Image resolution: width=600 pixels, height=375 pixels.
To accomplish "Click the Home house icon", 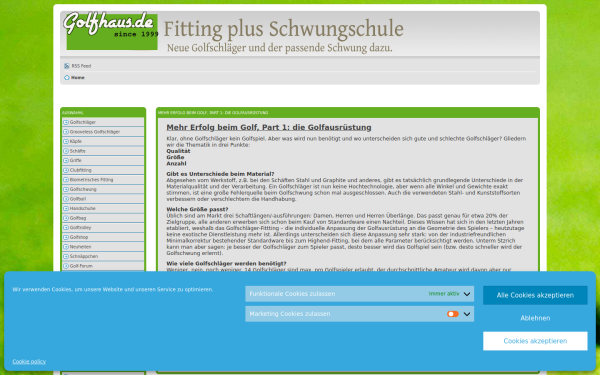I will tap(67, 78).
